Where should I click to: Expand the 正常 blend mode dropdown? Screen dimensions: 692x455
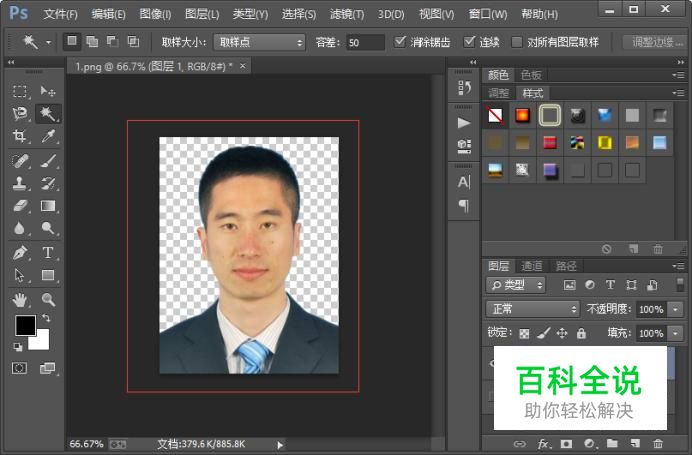pos(532,309)
